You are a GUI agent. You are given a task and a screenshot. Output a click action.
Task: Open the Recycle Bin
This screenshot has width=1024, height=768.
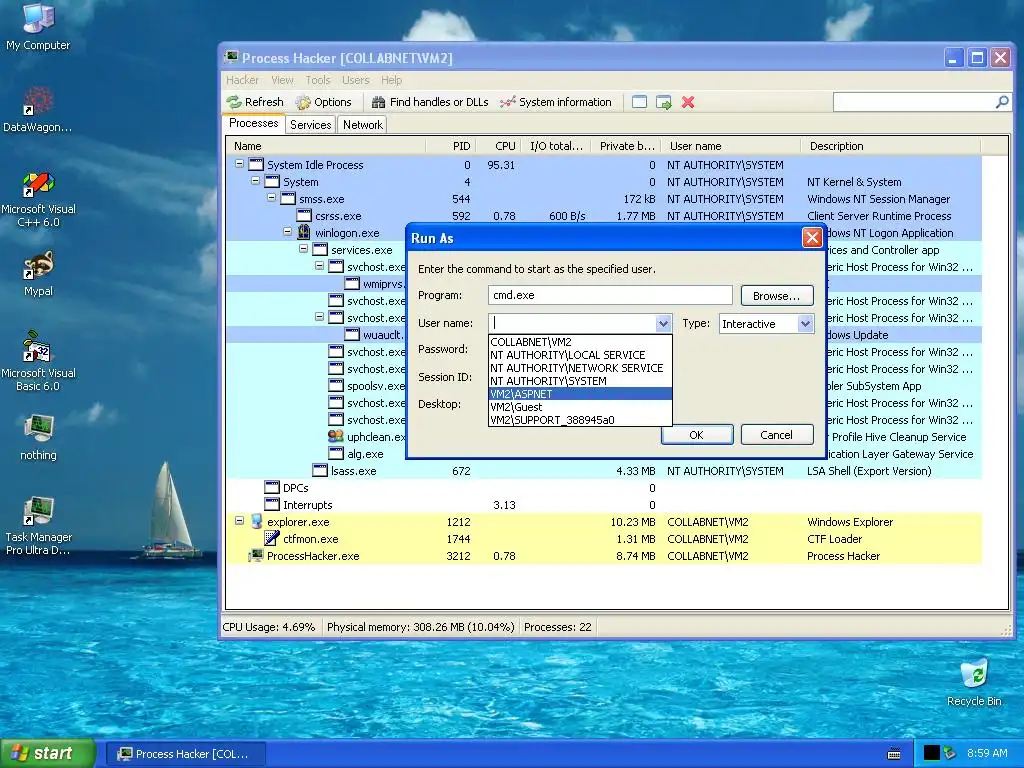974,682
